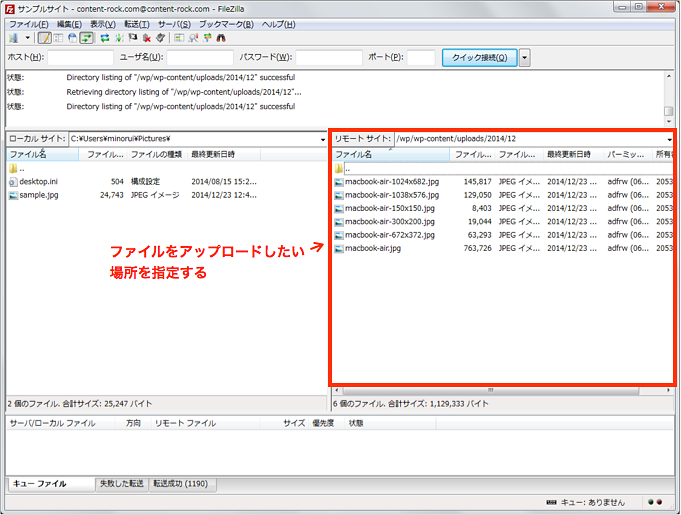The height and width of the screenshot is (515, 681).
Task: Click the magnifier toolbar icon
Action: 193,38
